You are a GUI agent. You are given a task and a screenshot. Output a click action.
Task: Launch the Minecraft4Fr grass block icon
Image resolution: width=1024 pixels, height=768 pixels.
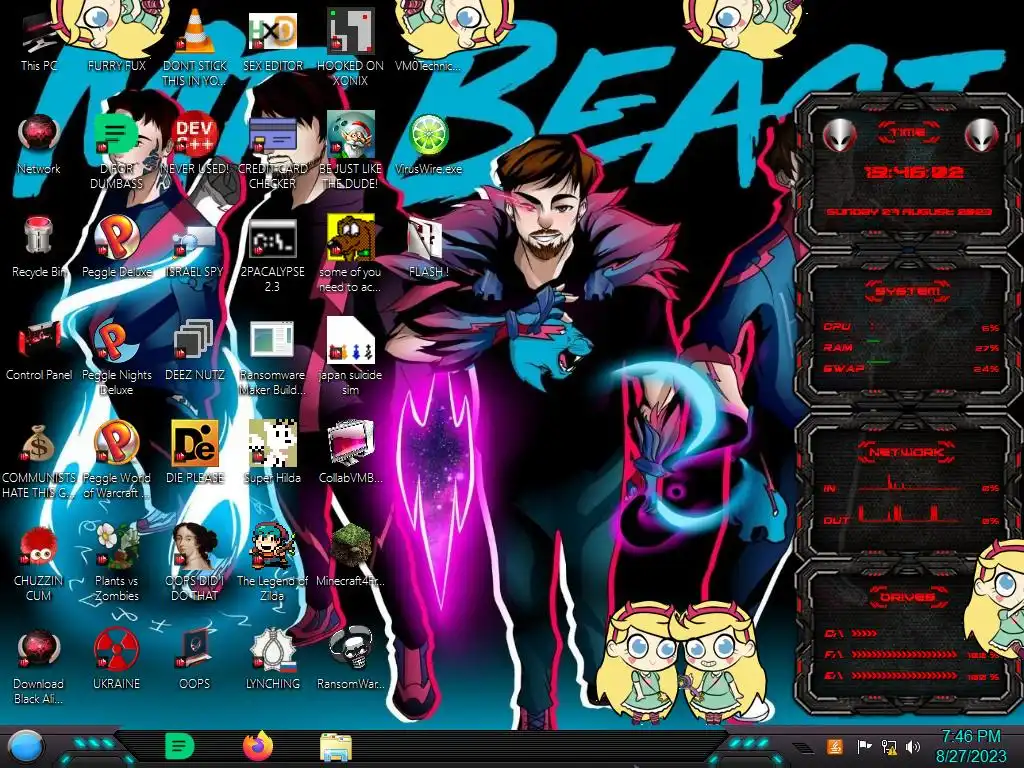351,546
